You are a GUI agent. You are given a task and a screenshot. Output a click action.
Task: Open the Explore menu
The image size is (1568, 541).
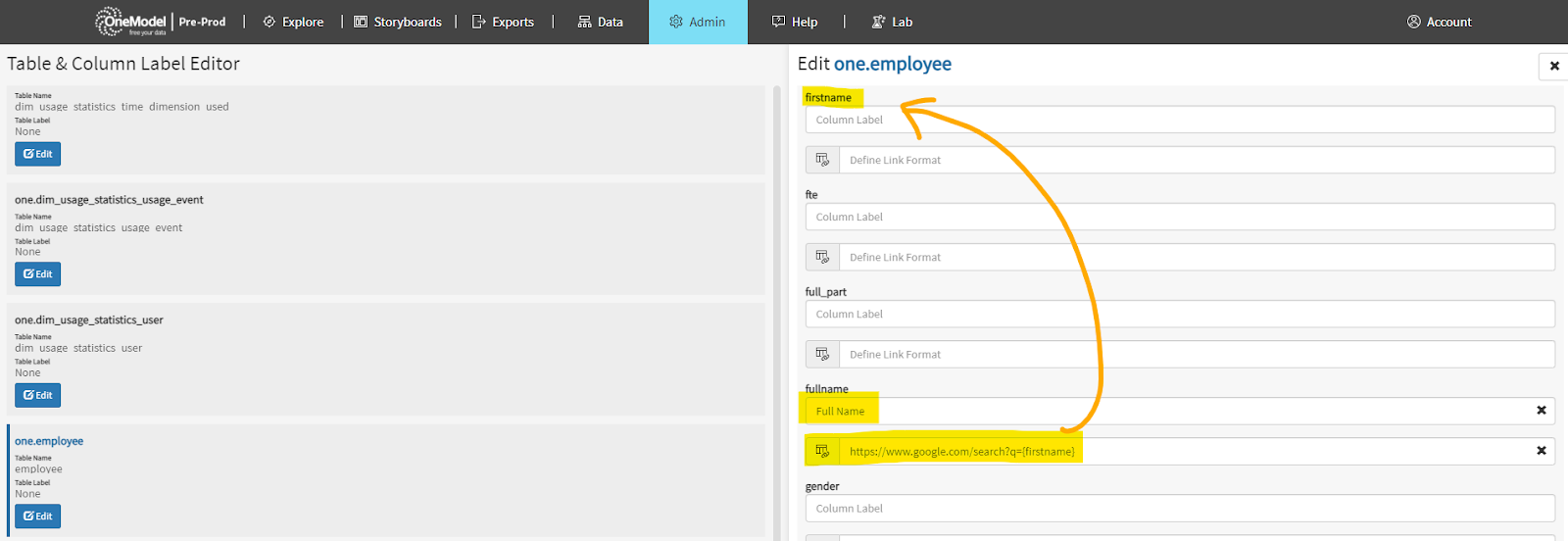293,22
